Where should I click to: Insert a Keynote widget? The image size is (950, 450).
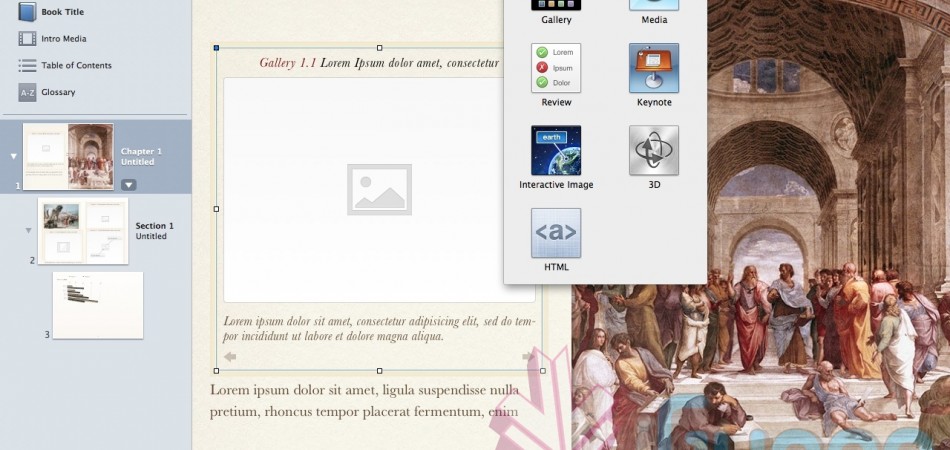click(x=654, y=69)
